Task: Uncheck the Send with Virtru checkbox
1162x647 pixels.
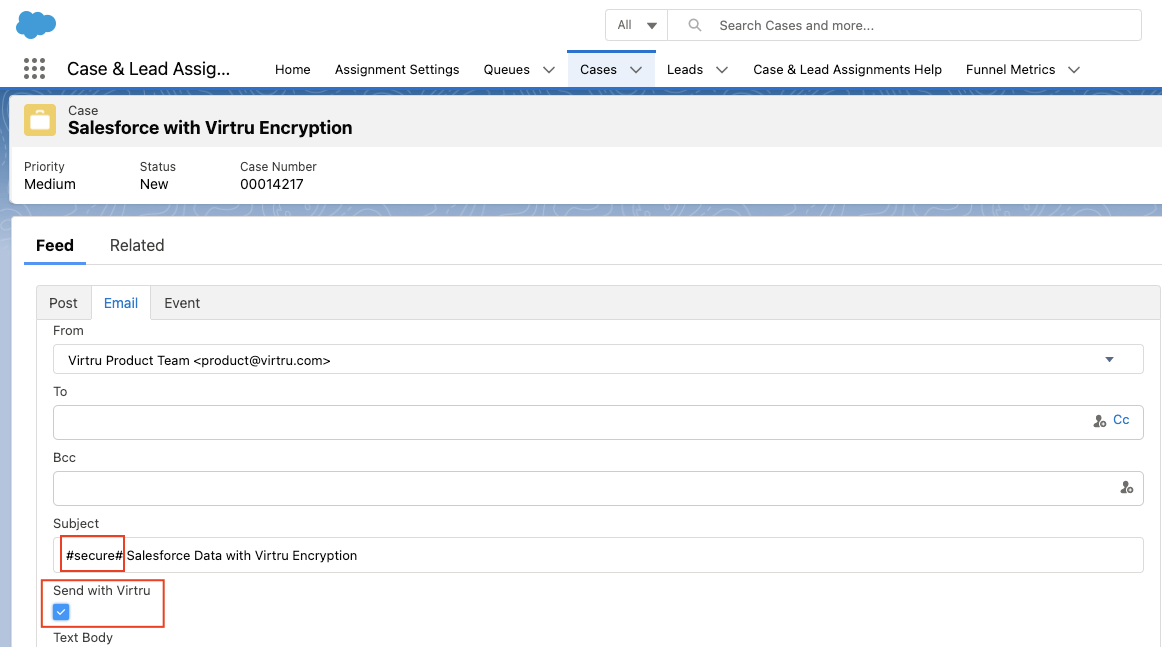Action: click(61, 612)
